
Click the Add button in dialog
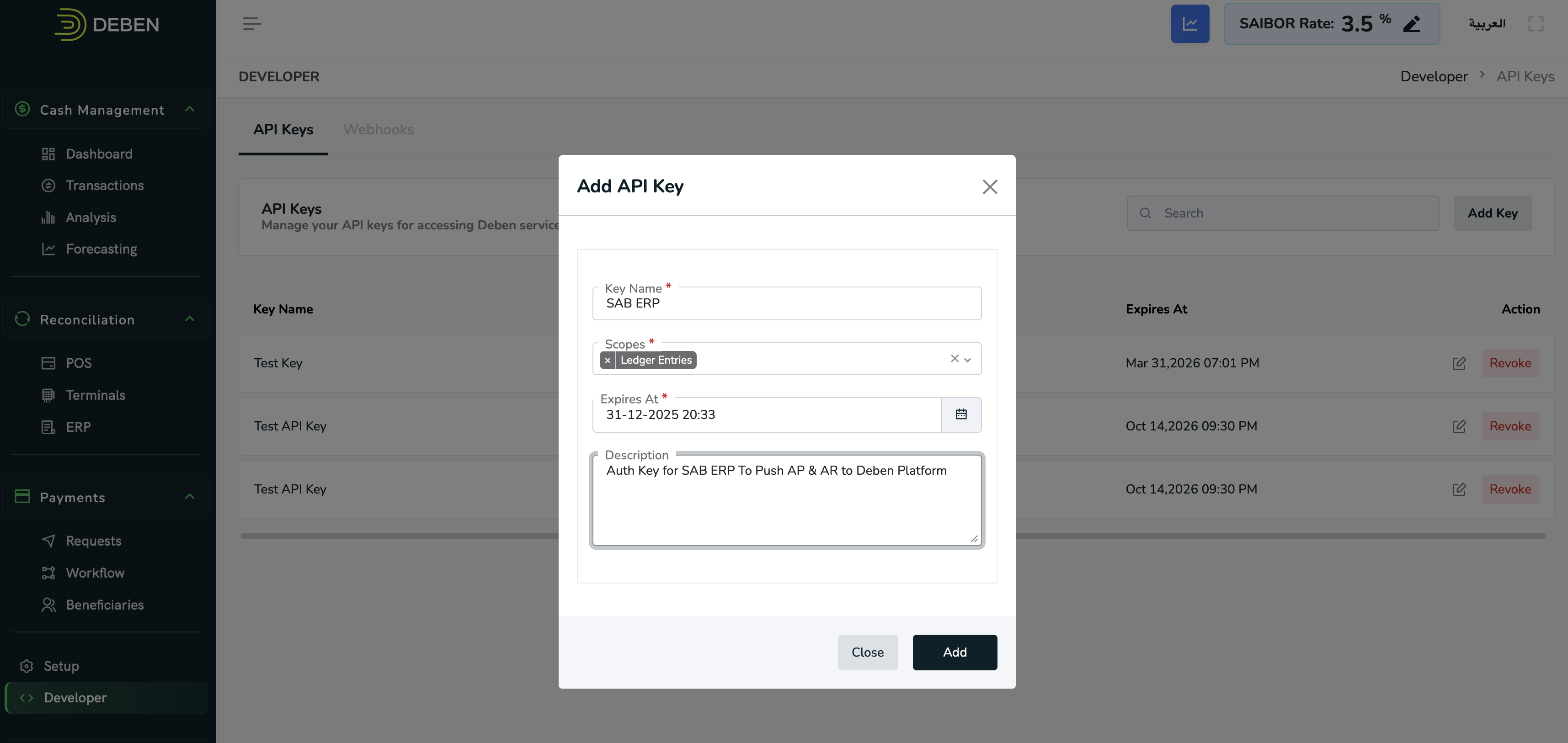point(954,652)
